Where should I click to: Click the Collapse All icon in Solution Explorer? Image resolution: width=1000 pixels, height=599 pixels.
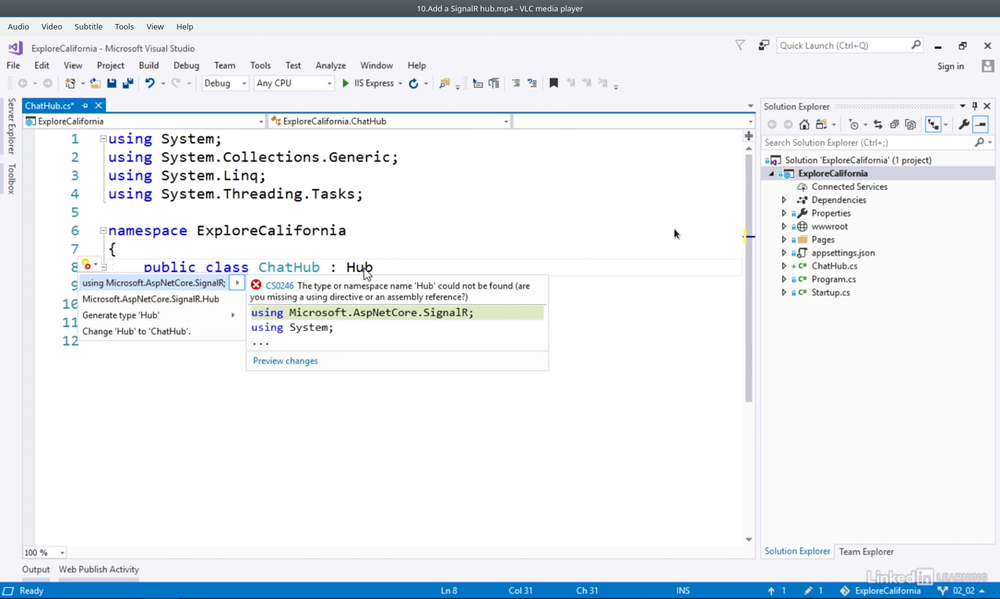point(894,125)
